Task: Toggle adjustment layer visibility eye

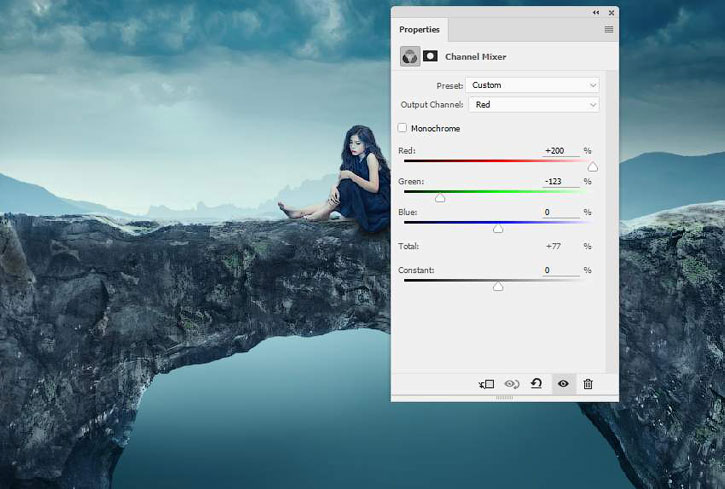Action: (x=563, y=384)
